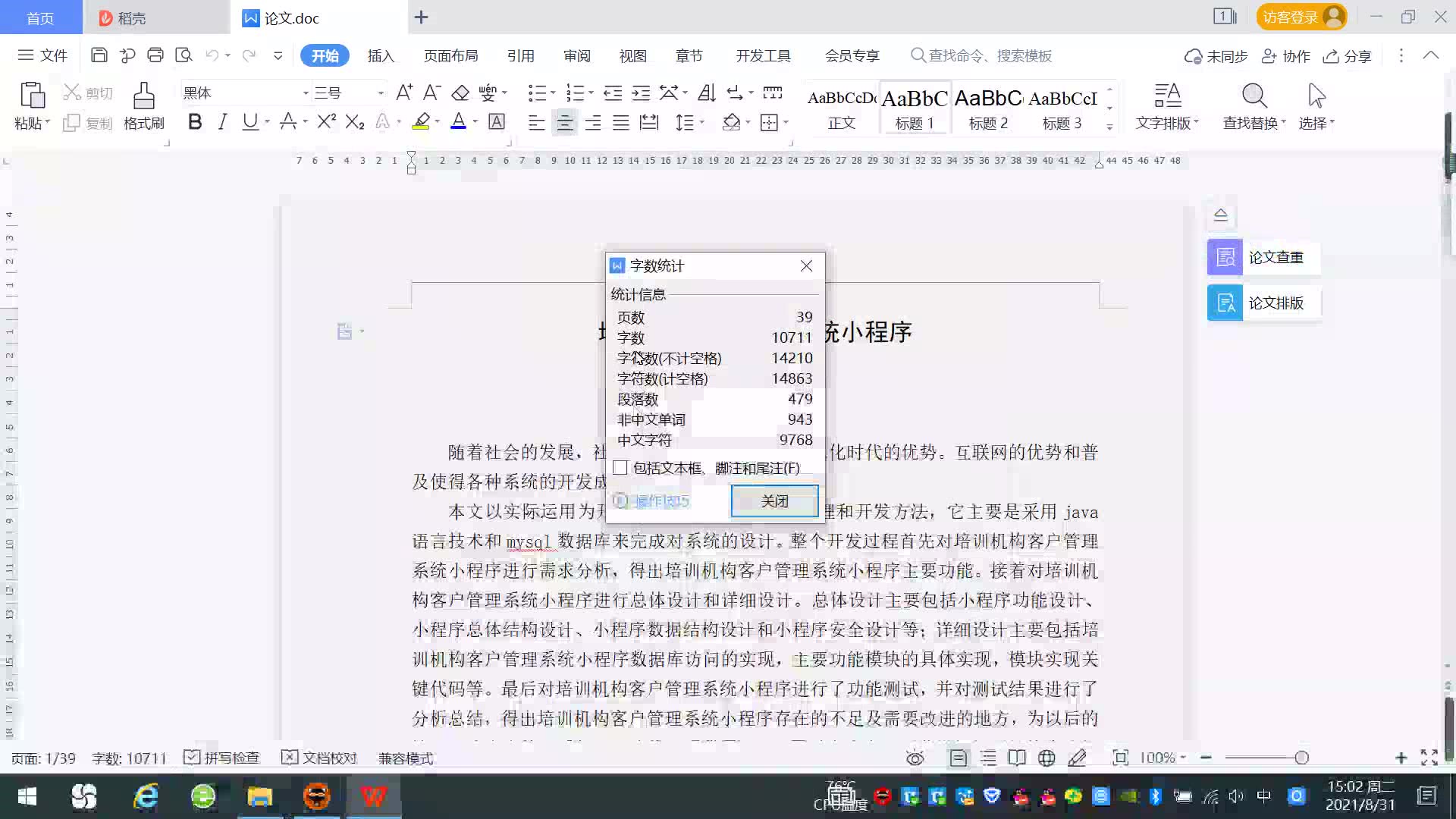The image size is (1456, 819).
Task: Enter fullscreen icon in status bar
Action: click(1429, 758)
